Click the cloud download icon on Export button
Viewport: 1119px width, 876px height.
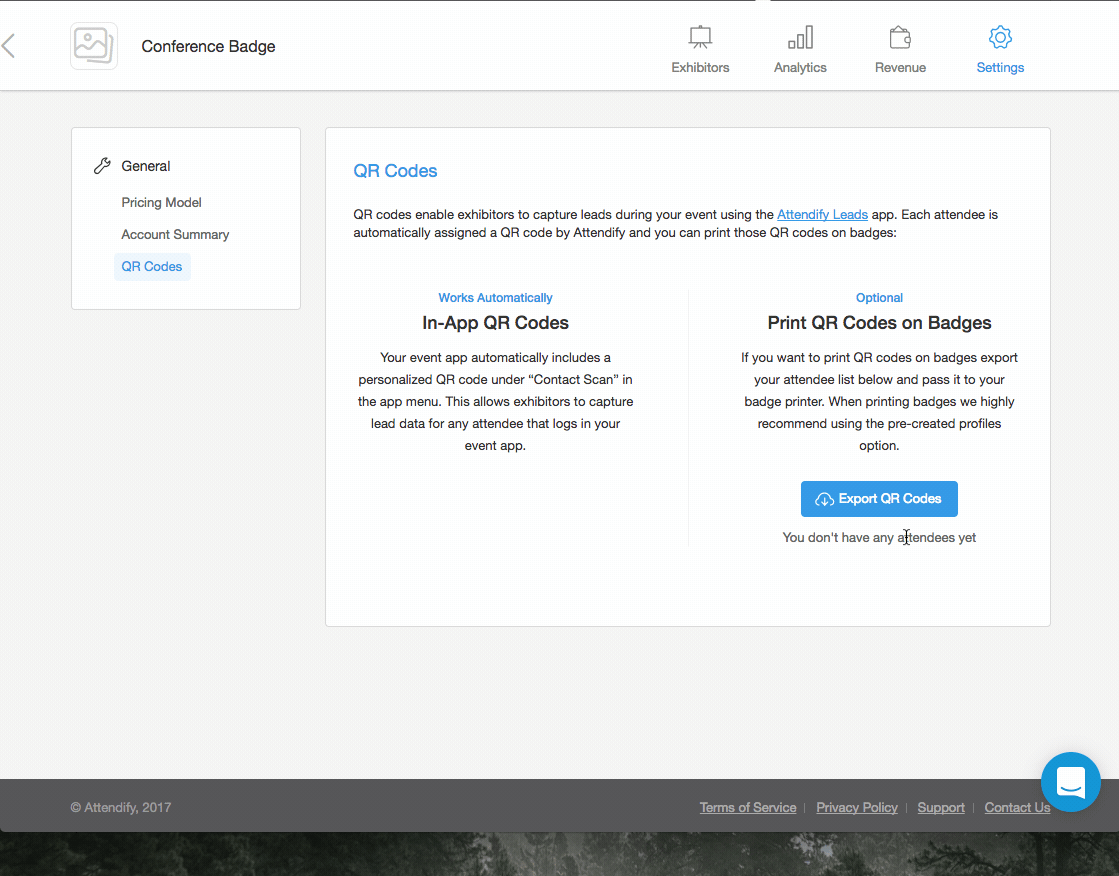tap(824, 499)
